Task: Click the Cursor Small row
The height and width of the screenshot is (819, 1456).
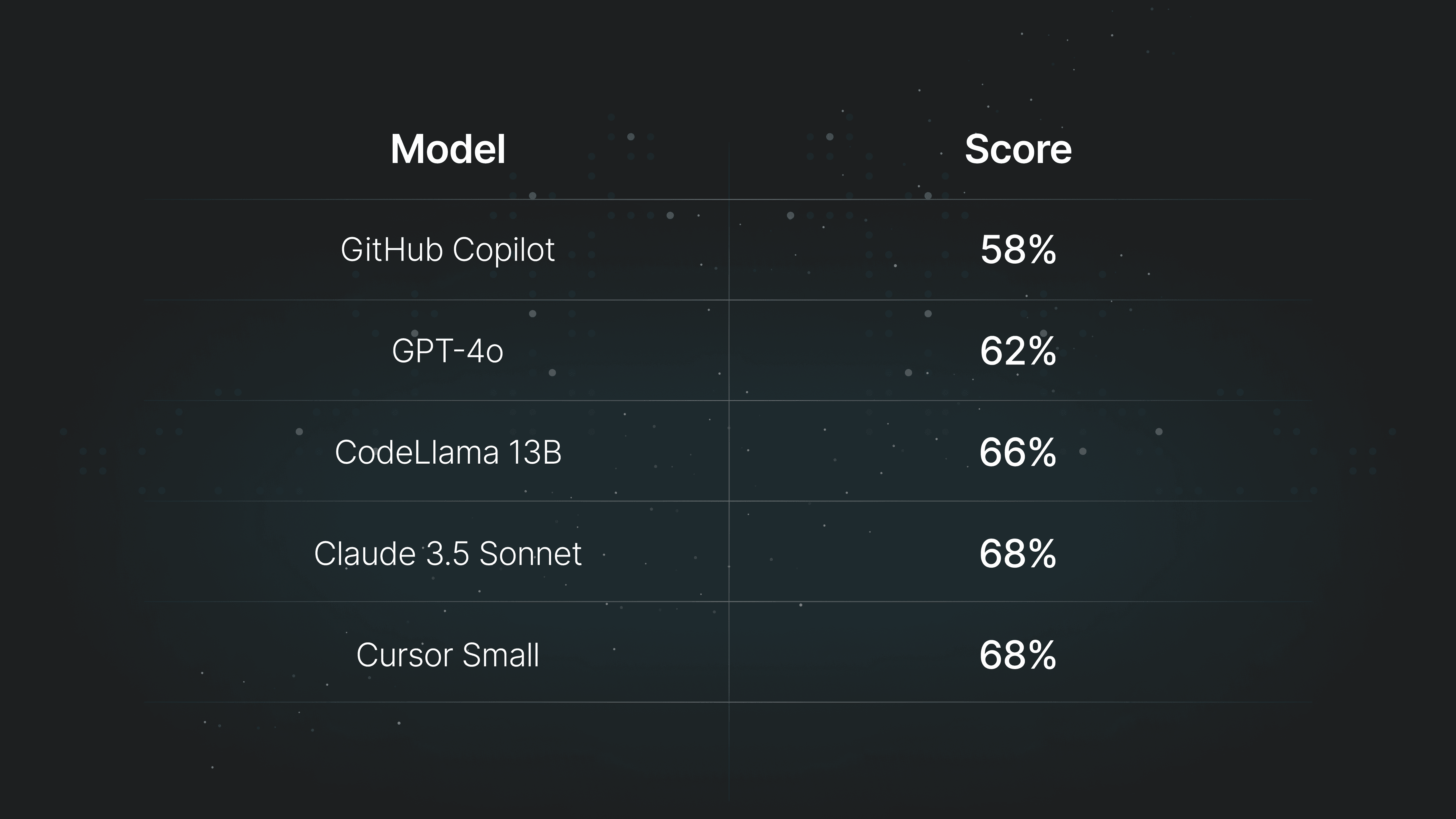Action: tap(728, 655)
